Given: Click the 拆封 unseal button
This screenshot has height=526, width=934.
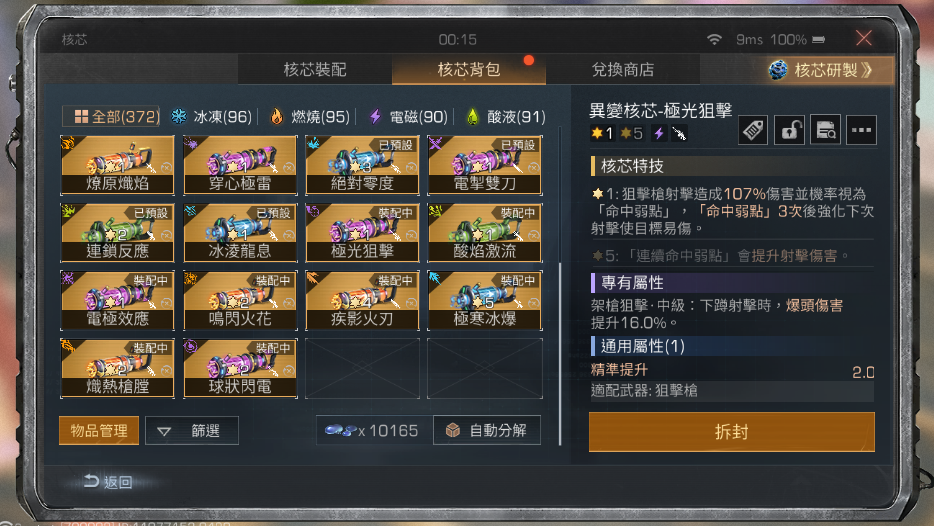Looking at the screenshot, I should tap(731, 432).
